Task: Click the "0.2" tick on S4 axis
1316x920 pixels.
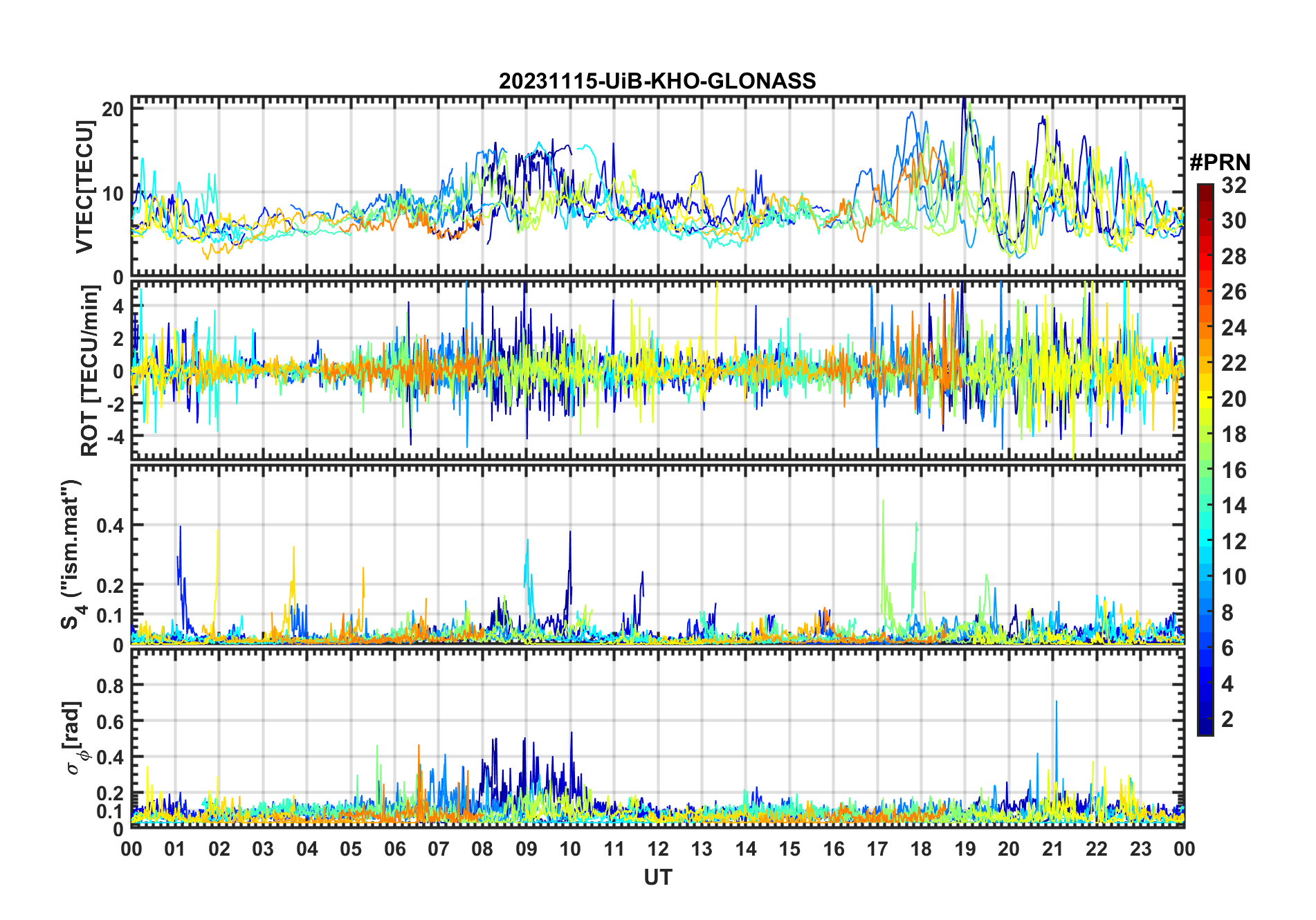Action: point(110,585)
